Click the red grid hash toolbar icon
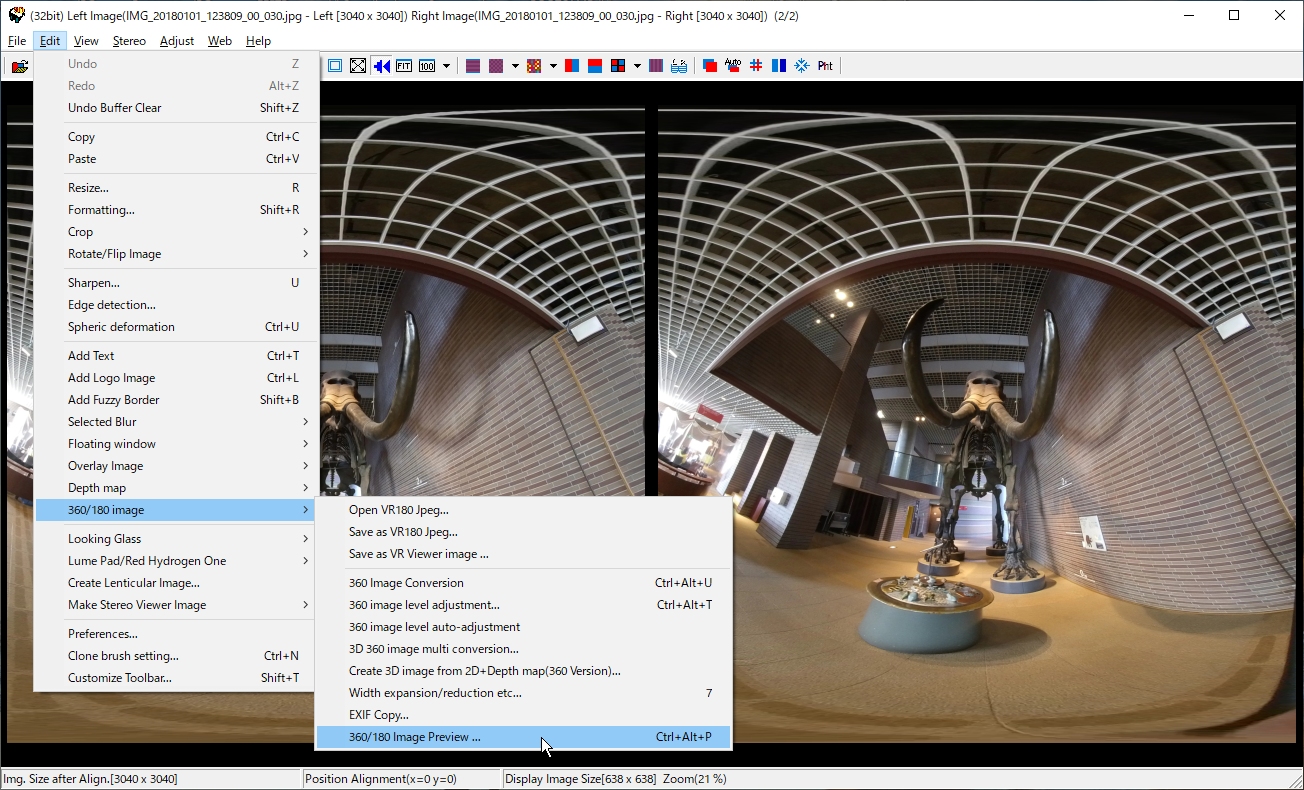 pyautogui.click(x=756, y=66)
